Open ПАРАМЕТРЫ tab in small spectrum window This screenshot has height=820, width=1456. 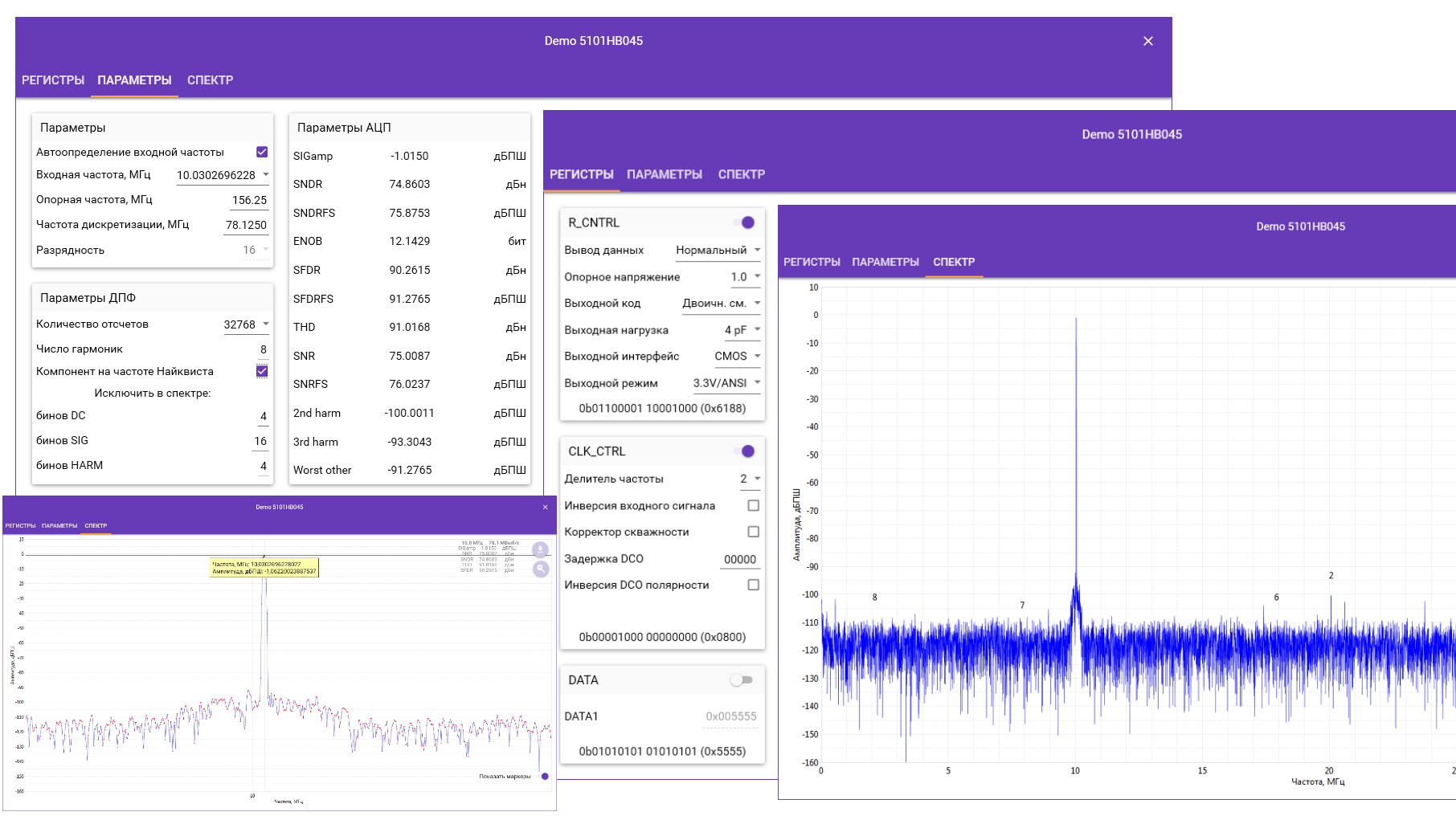coord(59,526)
